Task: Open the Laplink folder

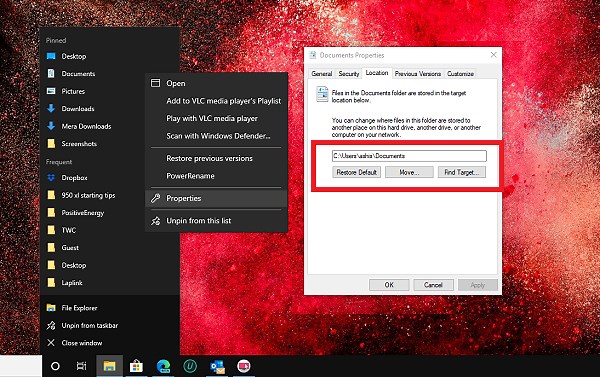Action: coord(110,283)
